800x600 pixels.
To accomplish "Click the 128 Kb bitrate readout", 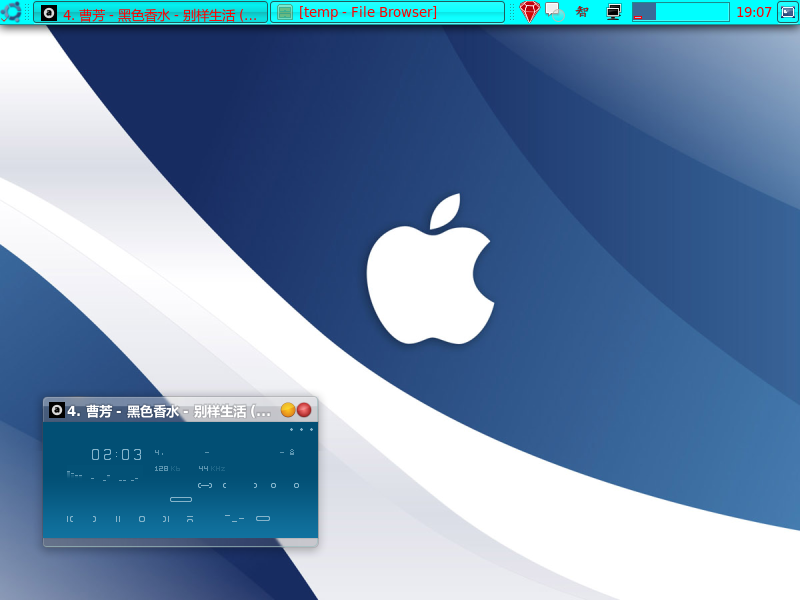I will click(167, 468).
